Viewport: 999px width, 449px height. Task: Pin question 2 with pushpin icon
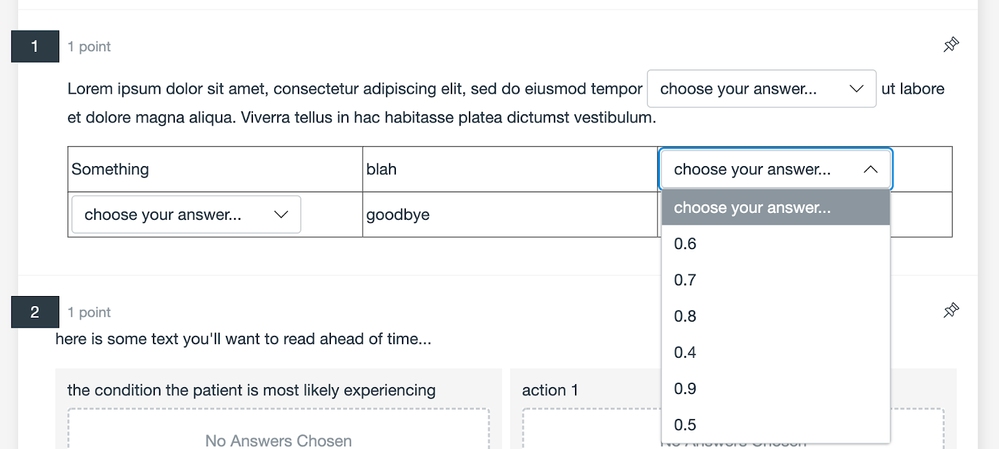[951, 311]
